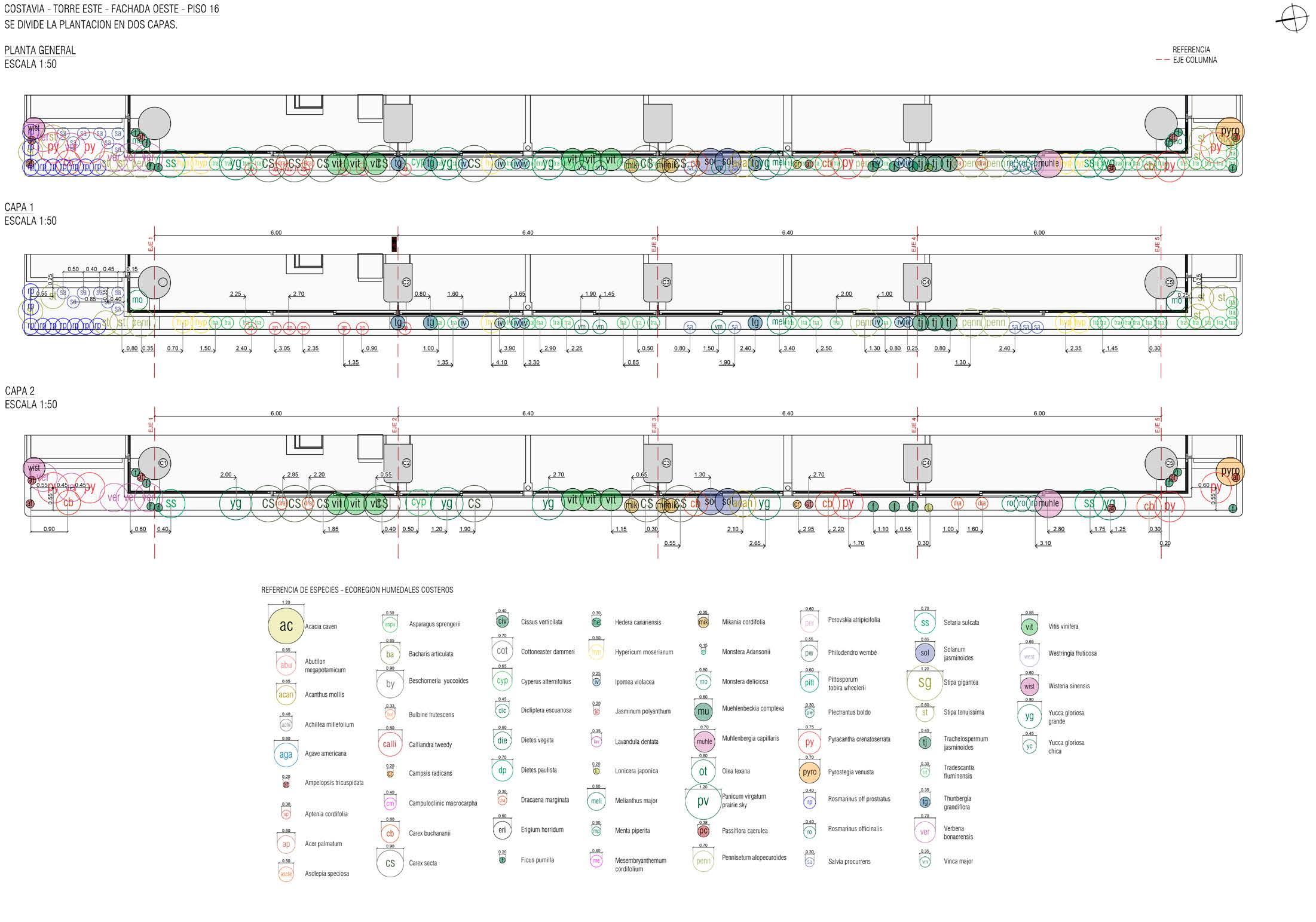Click the Muhlenbergia capillaris 'muhle' legend swatch

pyautogui.click(x=704, y=742)
